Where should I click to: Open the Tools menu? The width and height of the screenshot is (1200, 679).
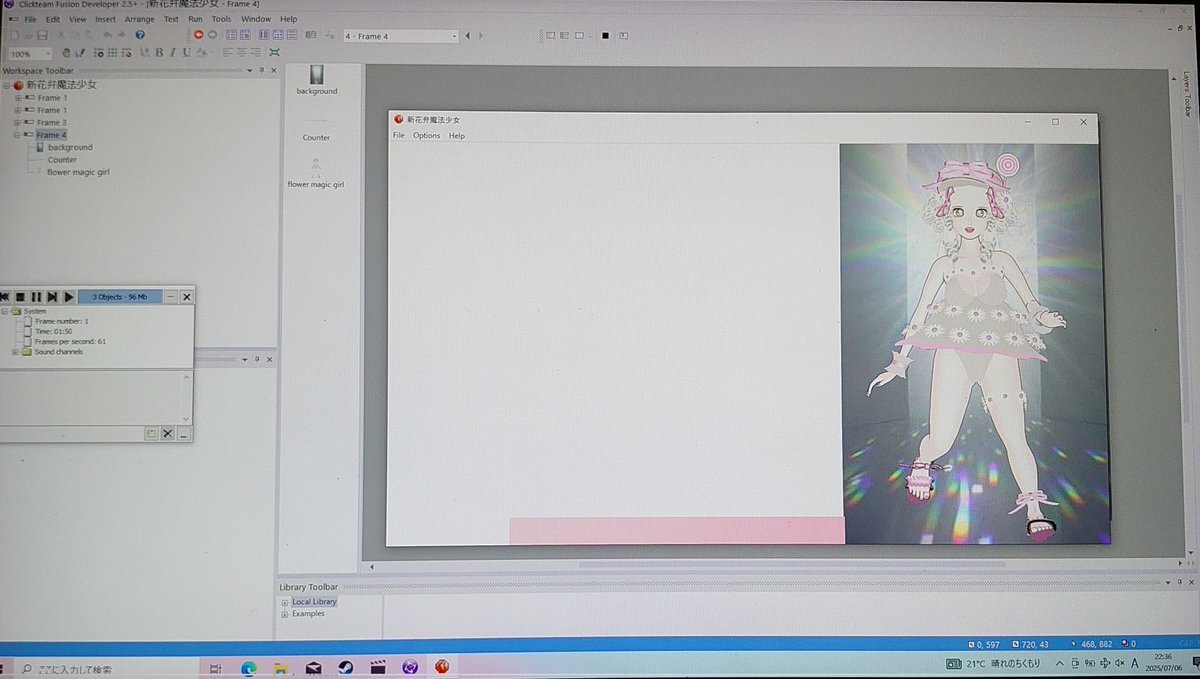[221, 19]
